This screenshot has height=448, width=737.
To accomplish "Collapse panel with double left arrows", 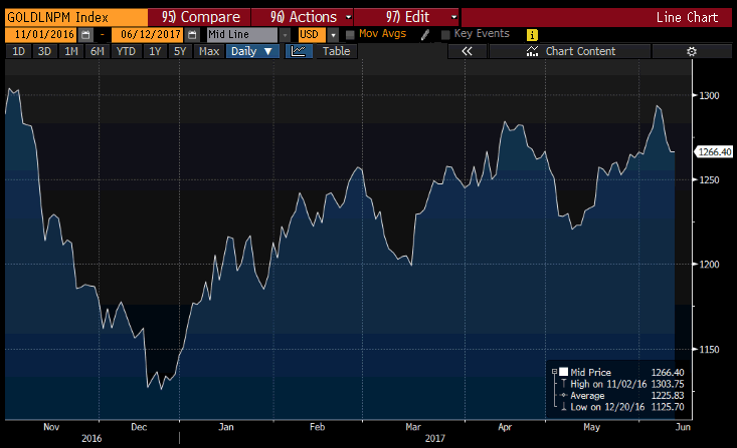I will pos(467,51).
